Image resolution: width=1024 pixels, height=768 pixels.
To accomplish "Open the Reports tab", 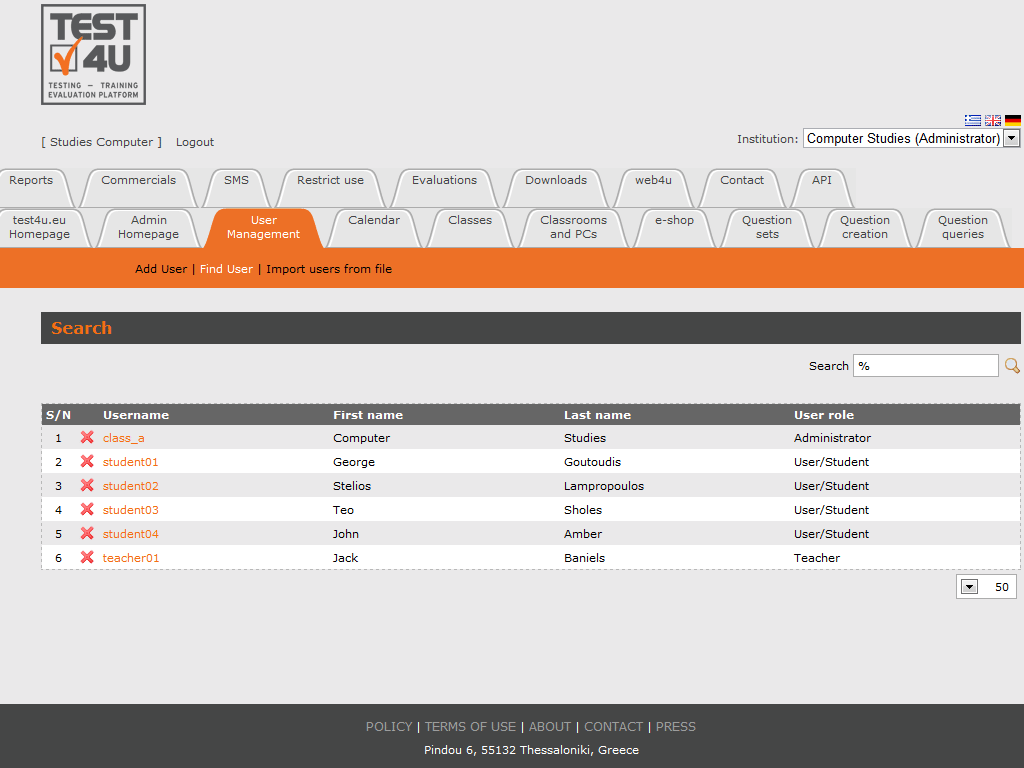I will pos(31,181).
